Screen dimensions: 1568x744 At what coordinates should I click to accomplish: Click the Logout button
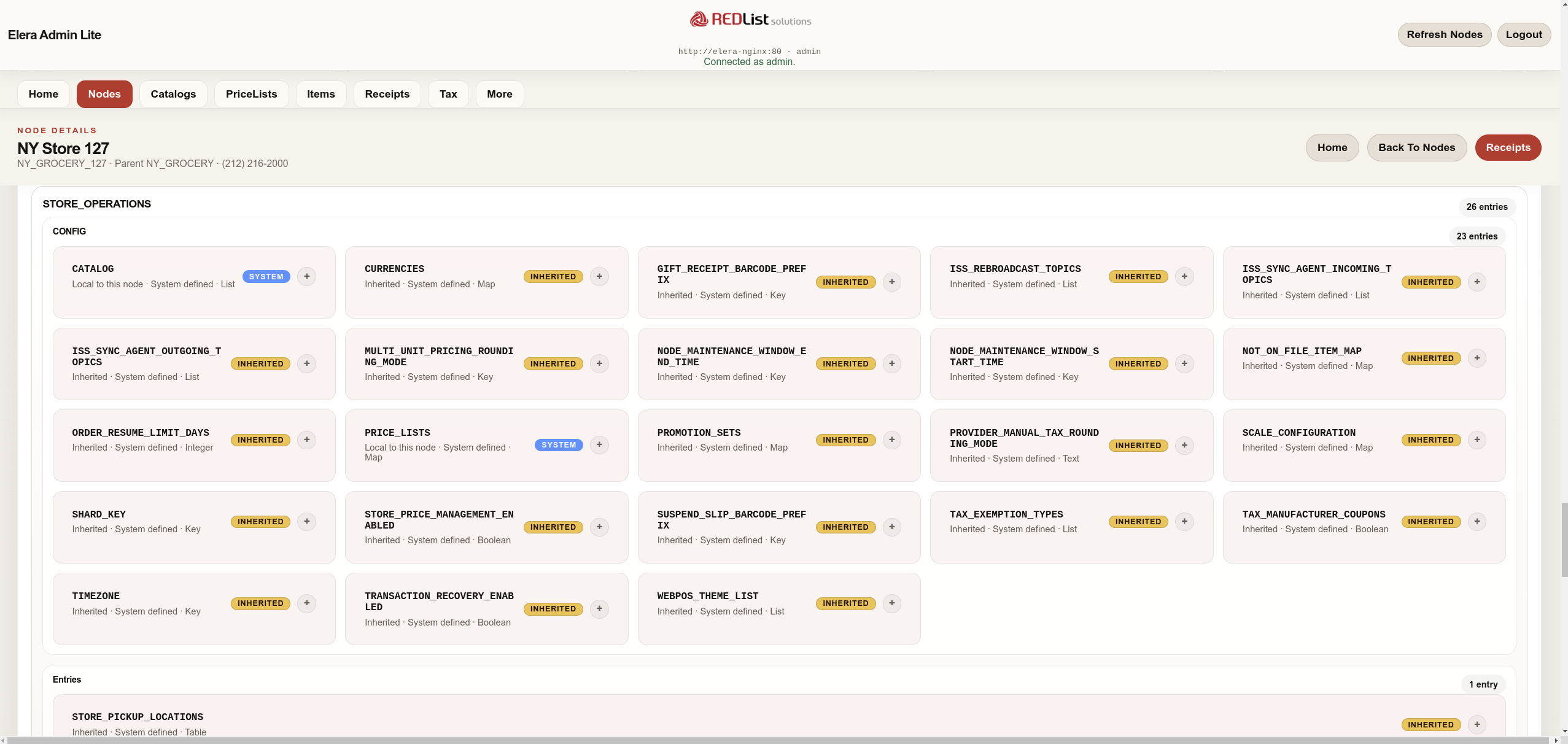[1523, 34]
